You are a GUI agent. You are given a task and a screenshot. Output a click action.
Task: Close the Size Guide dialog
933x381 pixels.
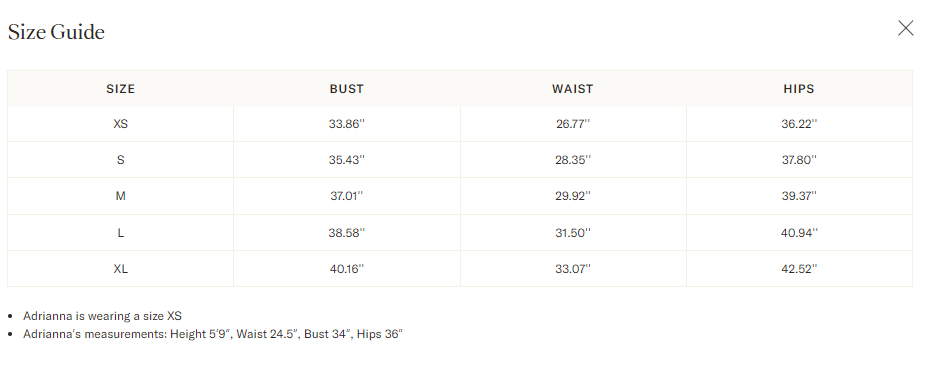click(x=905, y=28)
